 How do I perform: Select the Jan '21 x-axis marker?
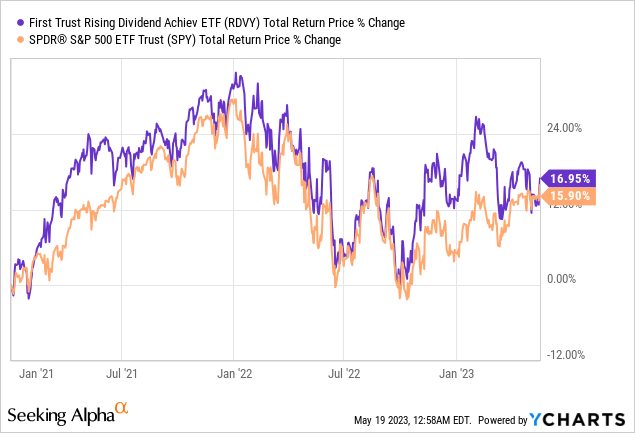pyautogui.click(x=36, y=374)
